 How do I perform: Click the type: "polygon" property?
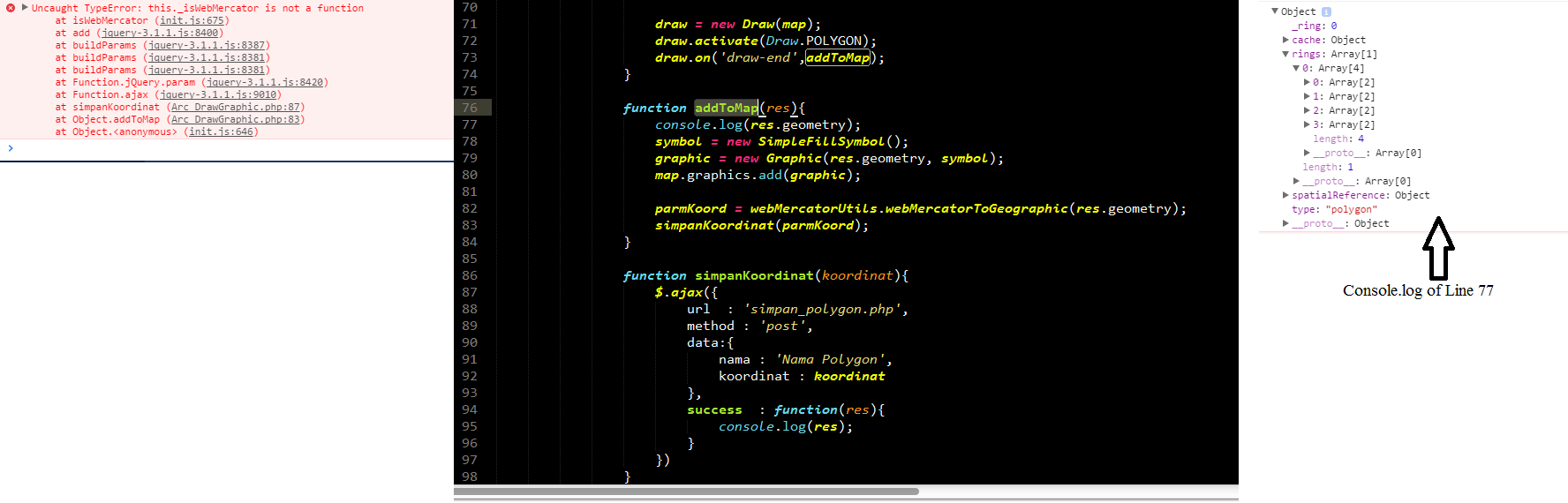click(1334, 209)
